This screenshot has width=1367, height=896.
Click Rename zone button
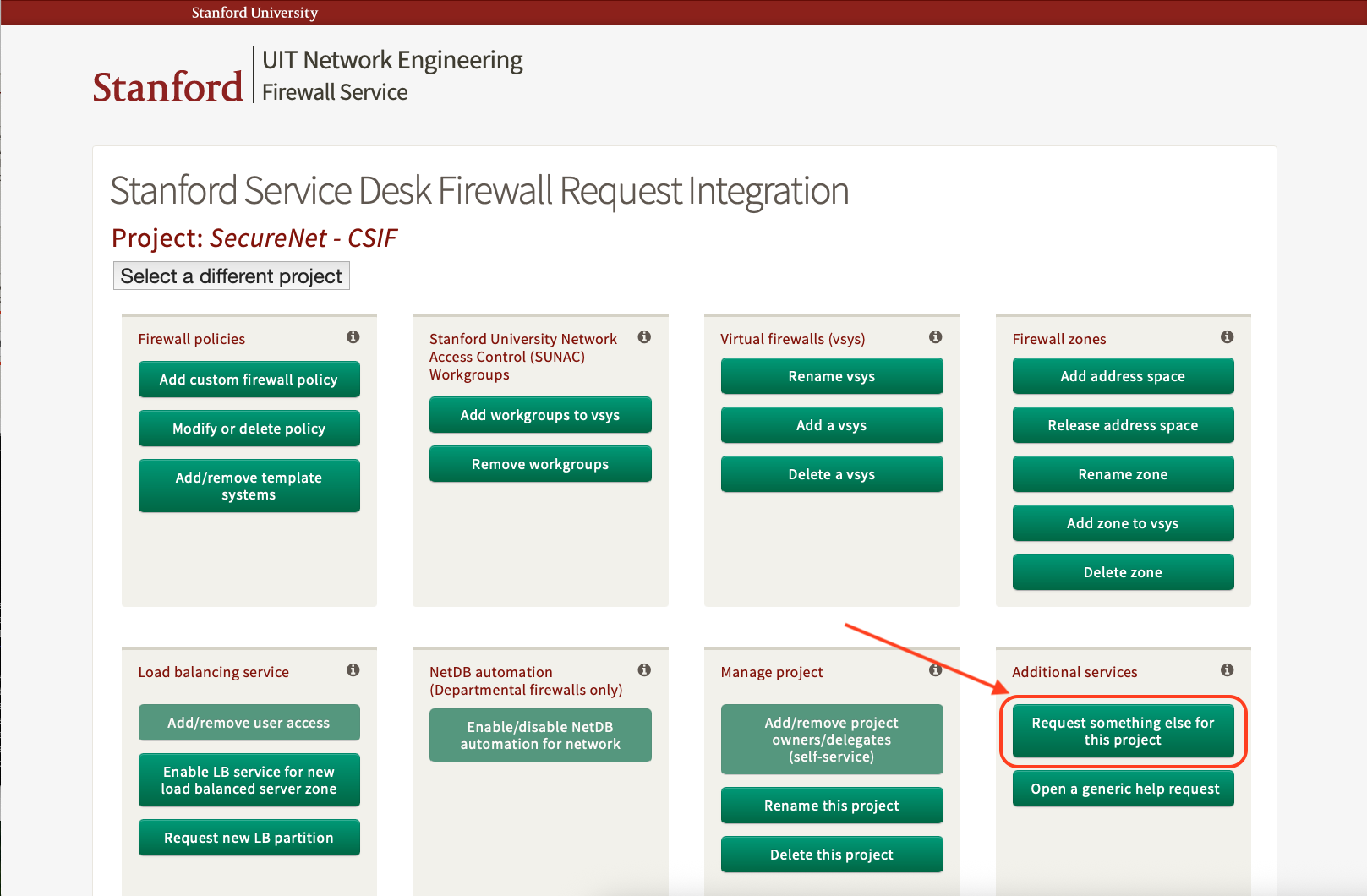1123,474
